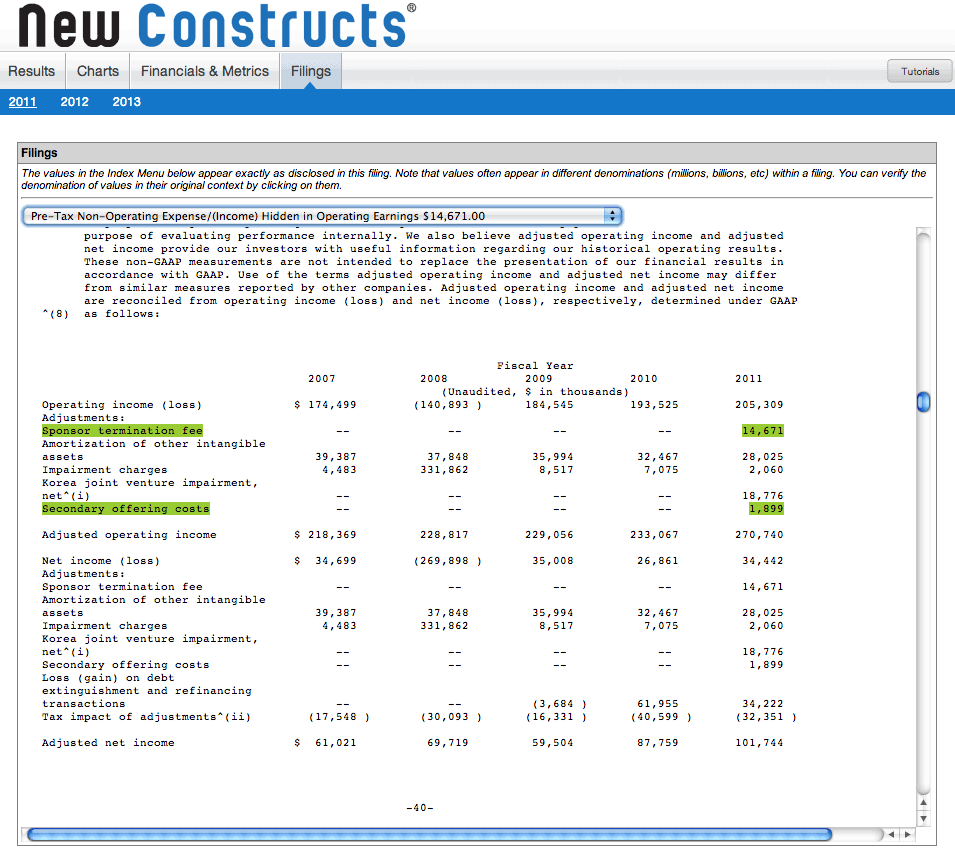The width and height of the screenshot is (955, 868).
Task: Click the horizontal scrollbar left arrow
Action: point(892,834)
